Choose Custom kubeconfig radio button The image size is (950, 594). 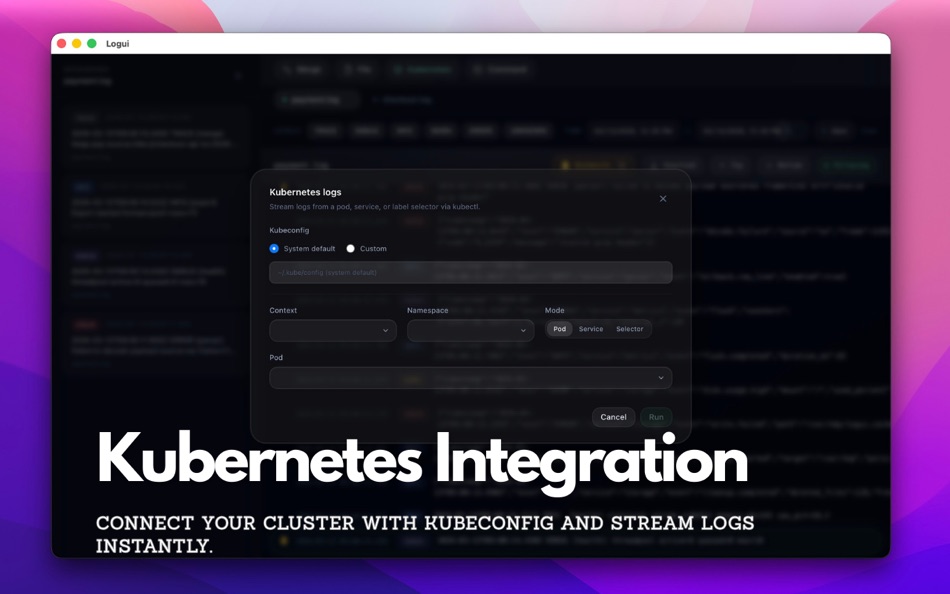350,249
